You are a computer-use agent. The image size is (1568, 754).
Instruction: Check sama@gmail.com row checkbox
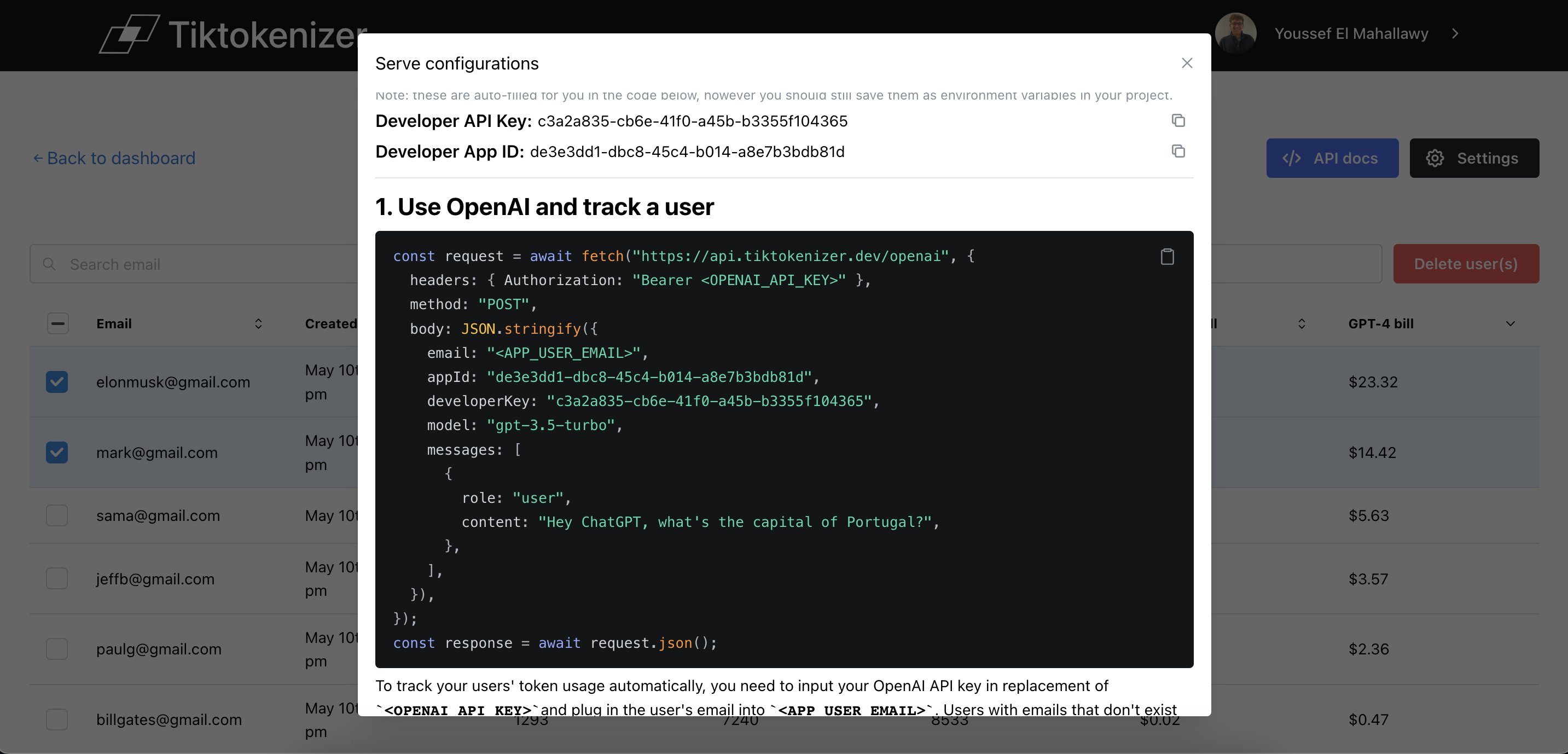point(57,515)
